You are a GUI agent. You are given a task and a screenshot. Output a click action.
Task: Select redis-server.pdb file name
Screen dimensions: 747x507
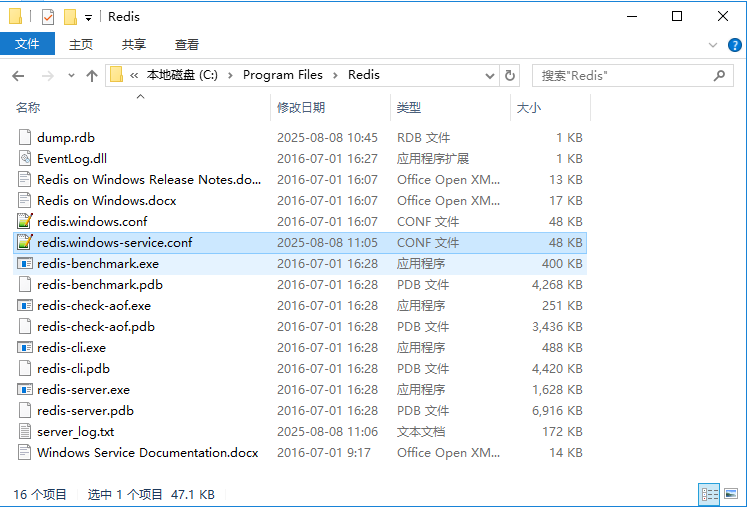click(x=85, y=410)
